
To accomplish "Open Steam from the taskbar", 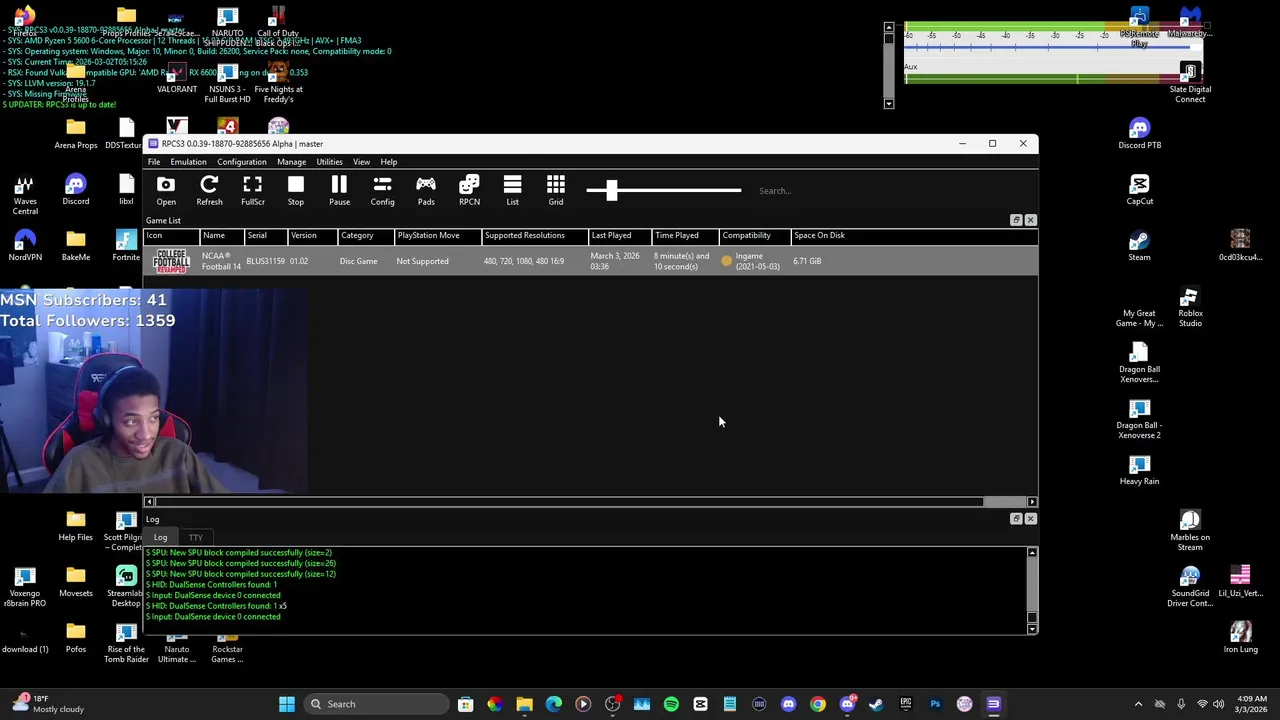I will (876, 704).
